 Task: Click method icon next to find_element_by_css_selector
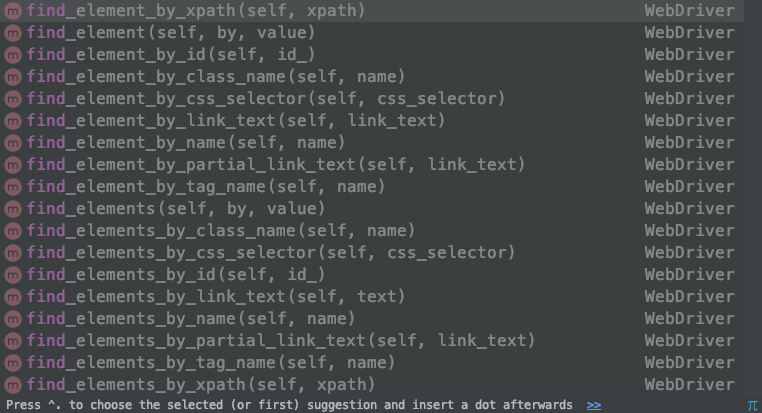coord(13,99)
